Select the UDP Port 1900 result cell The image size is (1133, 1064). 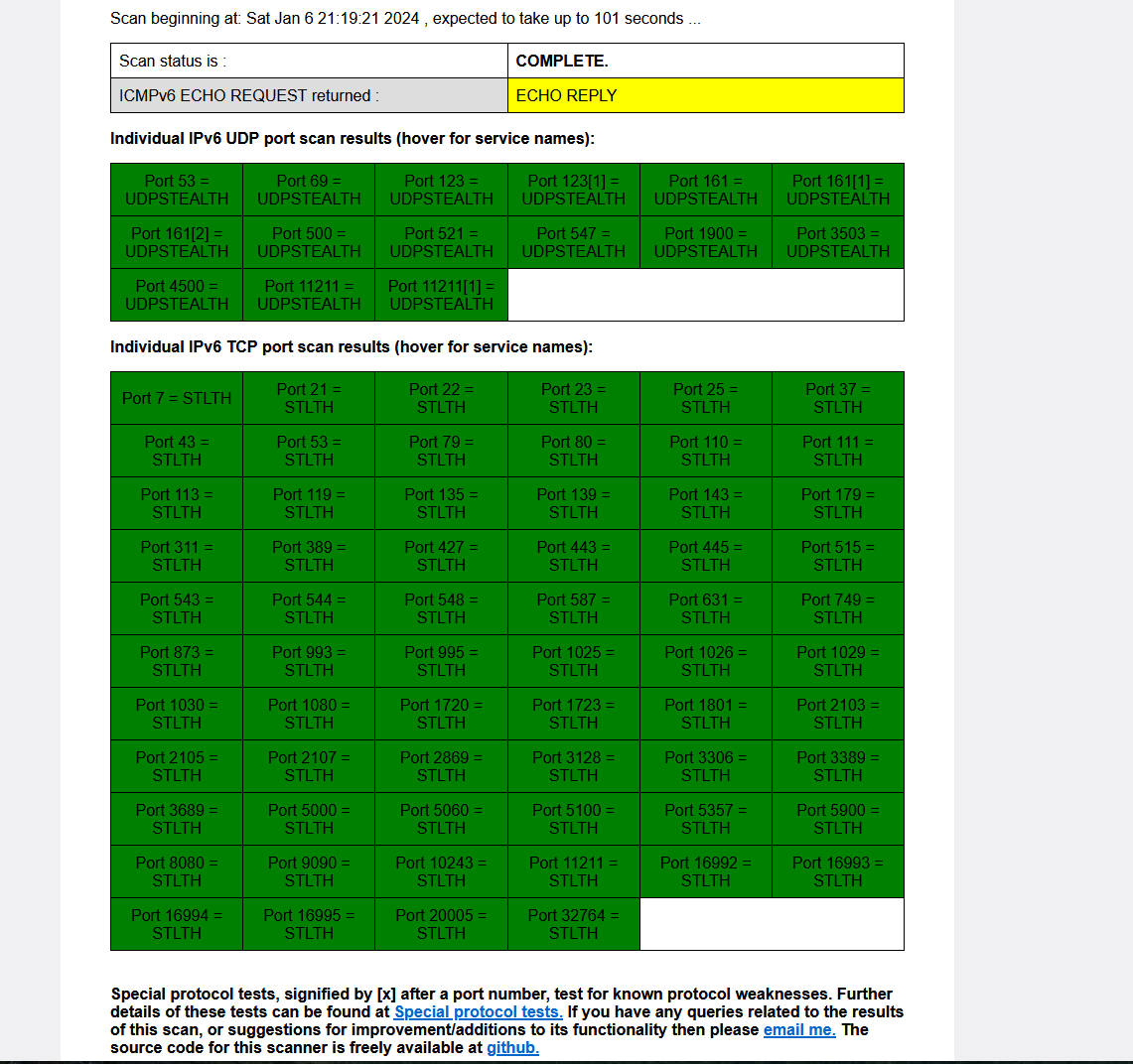705,242
